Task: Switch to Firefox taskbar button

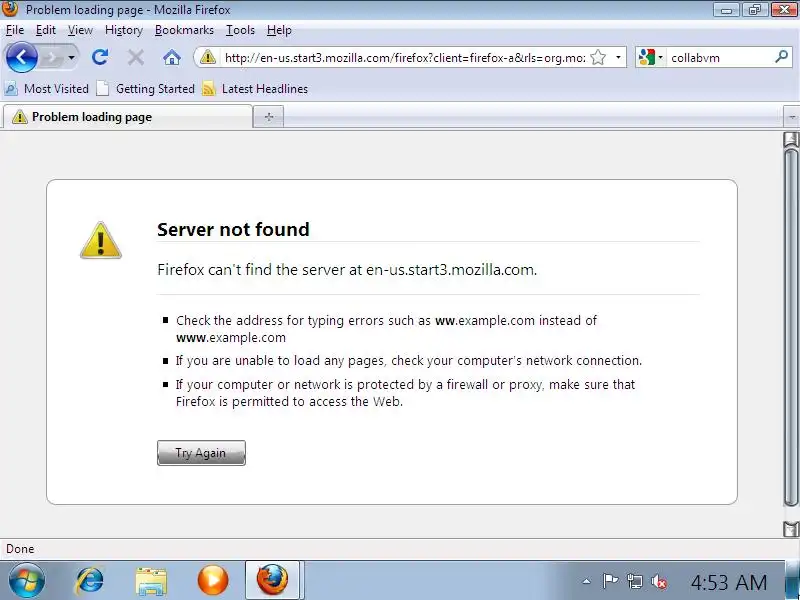Action: click(272, 580)
